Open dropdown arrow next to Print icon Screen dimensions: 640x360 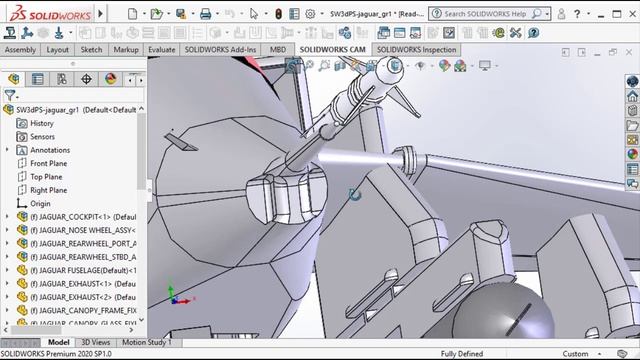[x=217, y=14]
